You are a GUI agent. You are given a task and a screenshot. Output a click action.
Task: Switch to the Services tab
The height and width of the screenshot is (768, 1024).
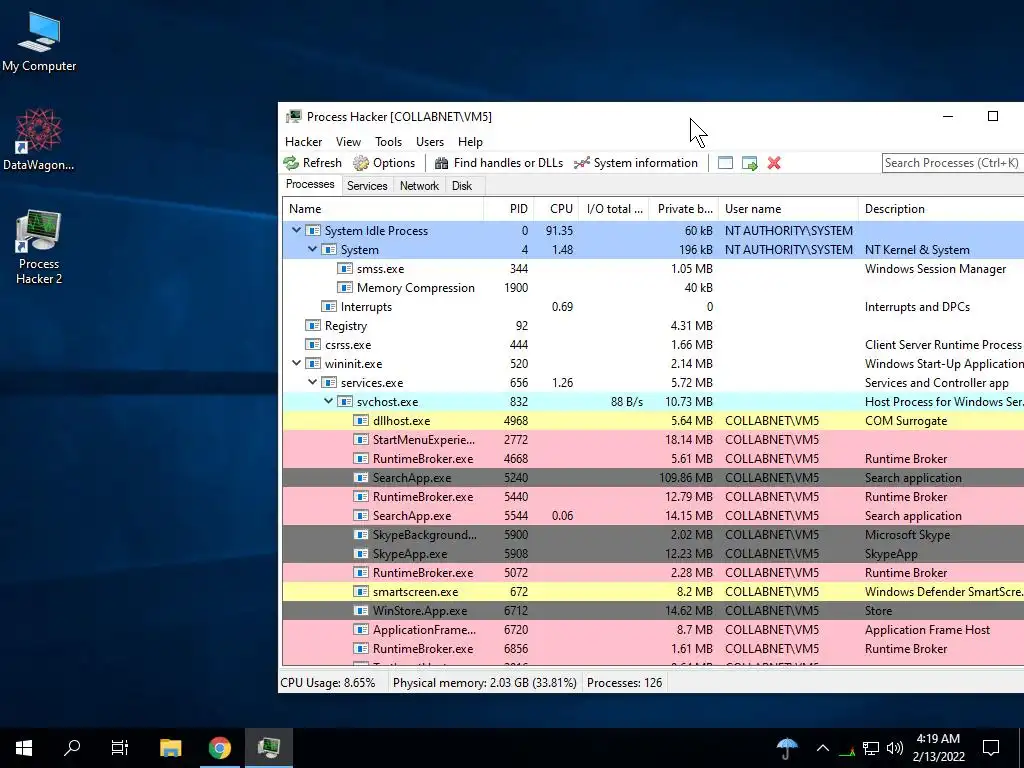point(367,185)
